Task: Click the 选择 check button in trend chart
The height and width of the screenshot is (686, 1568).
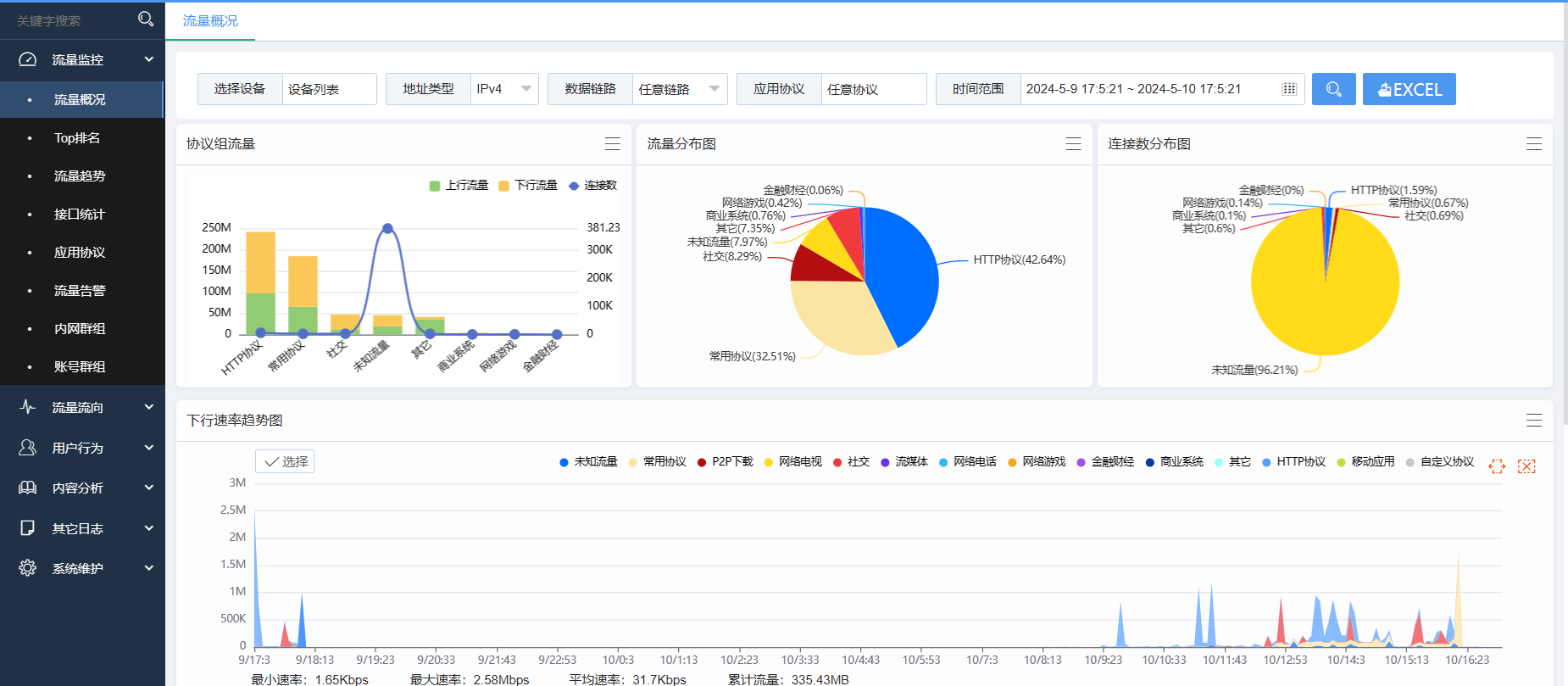Action: 285,461
